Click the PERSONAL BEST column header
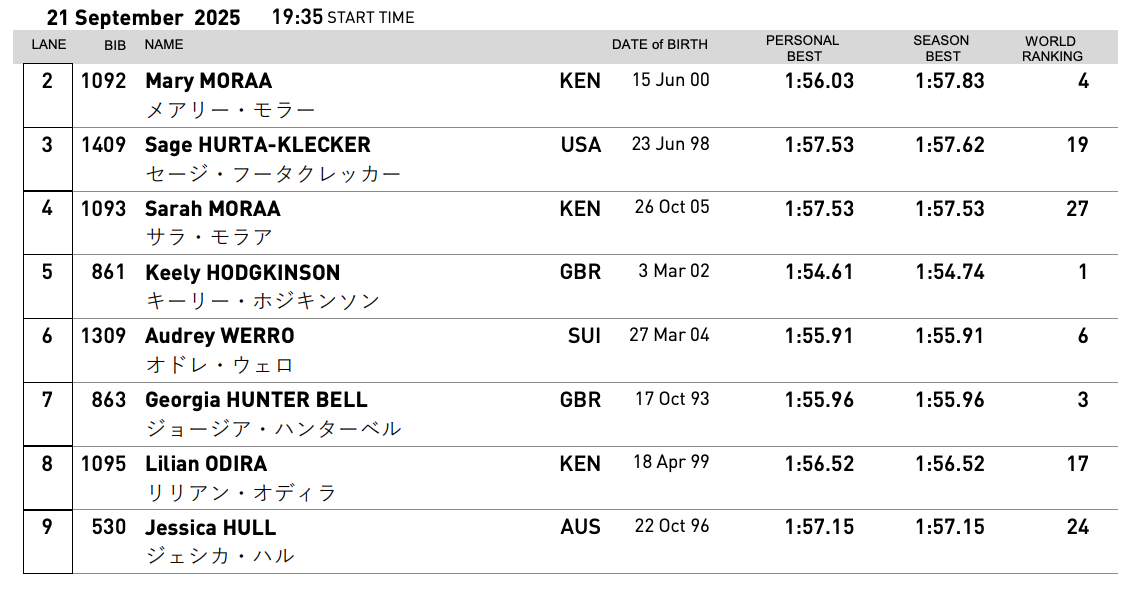The height and width of the screenshot is (590, 1138). (803, 48)
